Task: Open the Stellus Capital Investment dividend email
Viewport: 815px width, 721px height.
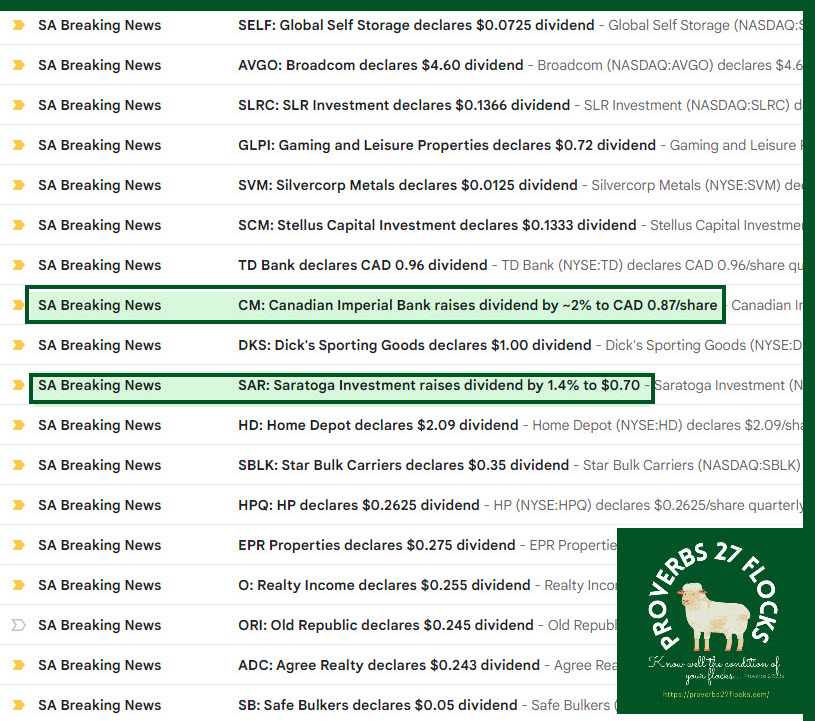Action: click(437, 225)
